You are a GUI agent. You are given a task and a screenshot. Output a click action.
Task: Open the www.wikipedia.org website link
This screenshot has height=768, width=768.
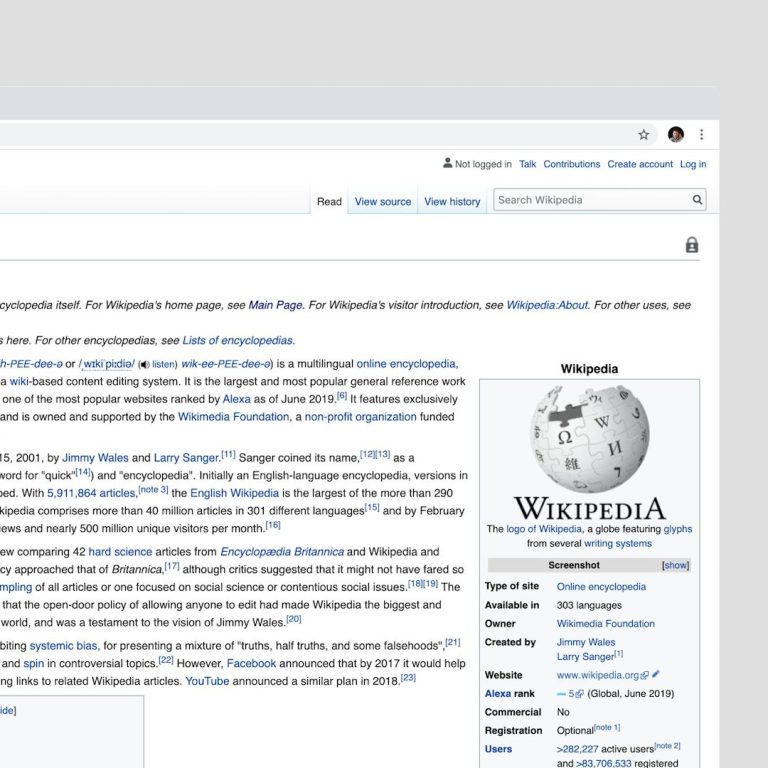click(597, 675)
